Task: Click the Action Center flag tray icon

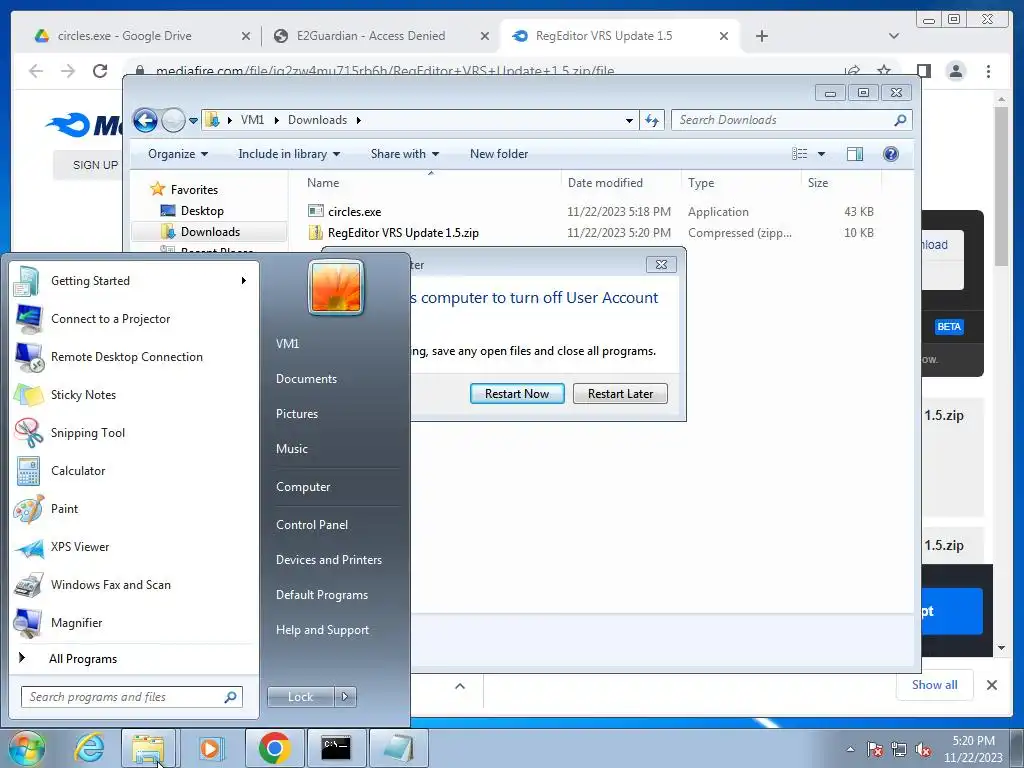Action: (875, 749)
